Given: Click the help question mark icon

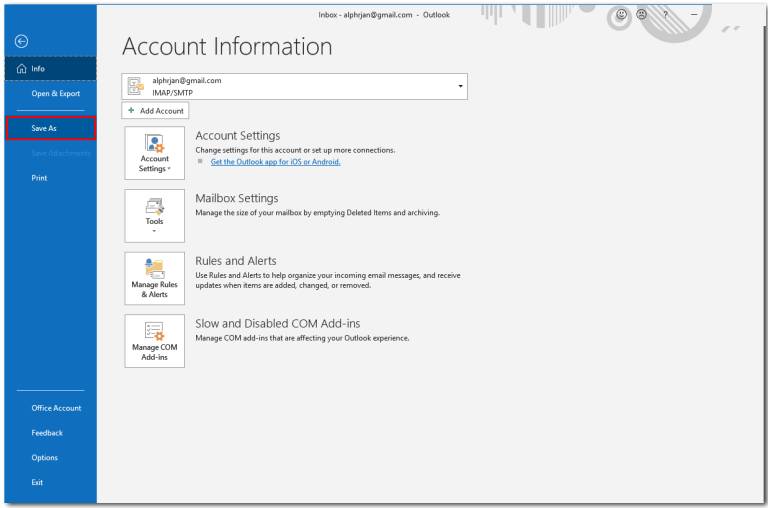Looking at the screenshot, I should [665, 15].
